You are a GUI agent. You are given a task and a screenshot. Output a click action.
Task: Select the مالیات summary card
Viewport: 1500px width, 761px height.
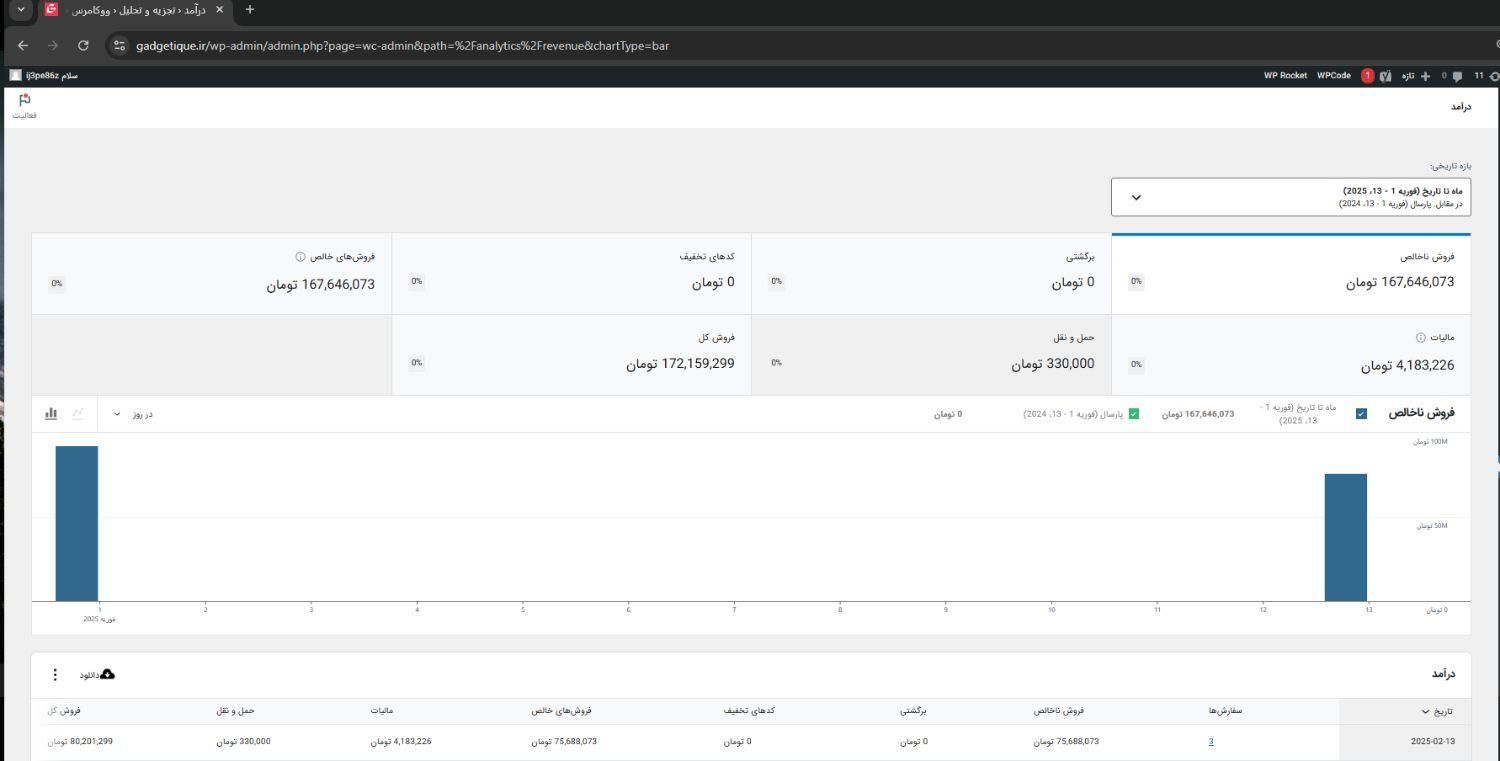point(1291,355)
